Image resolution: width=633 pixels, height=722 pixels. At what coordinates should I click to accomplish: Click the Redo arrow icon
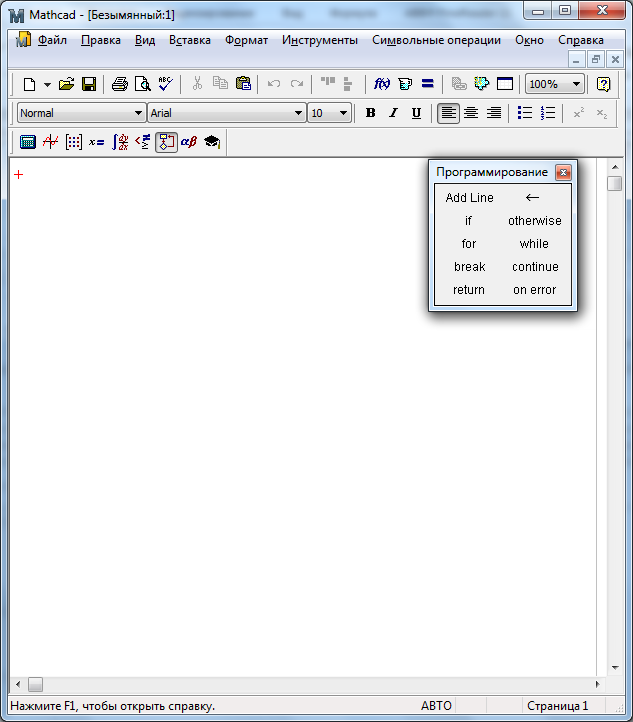[297, 84]
